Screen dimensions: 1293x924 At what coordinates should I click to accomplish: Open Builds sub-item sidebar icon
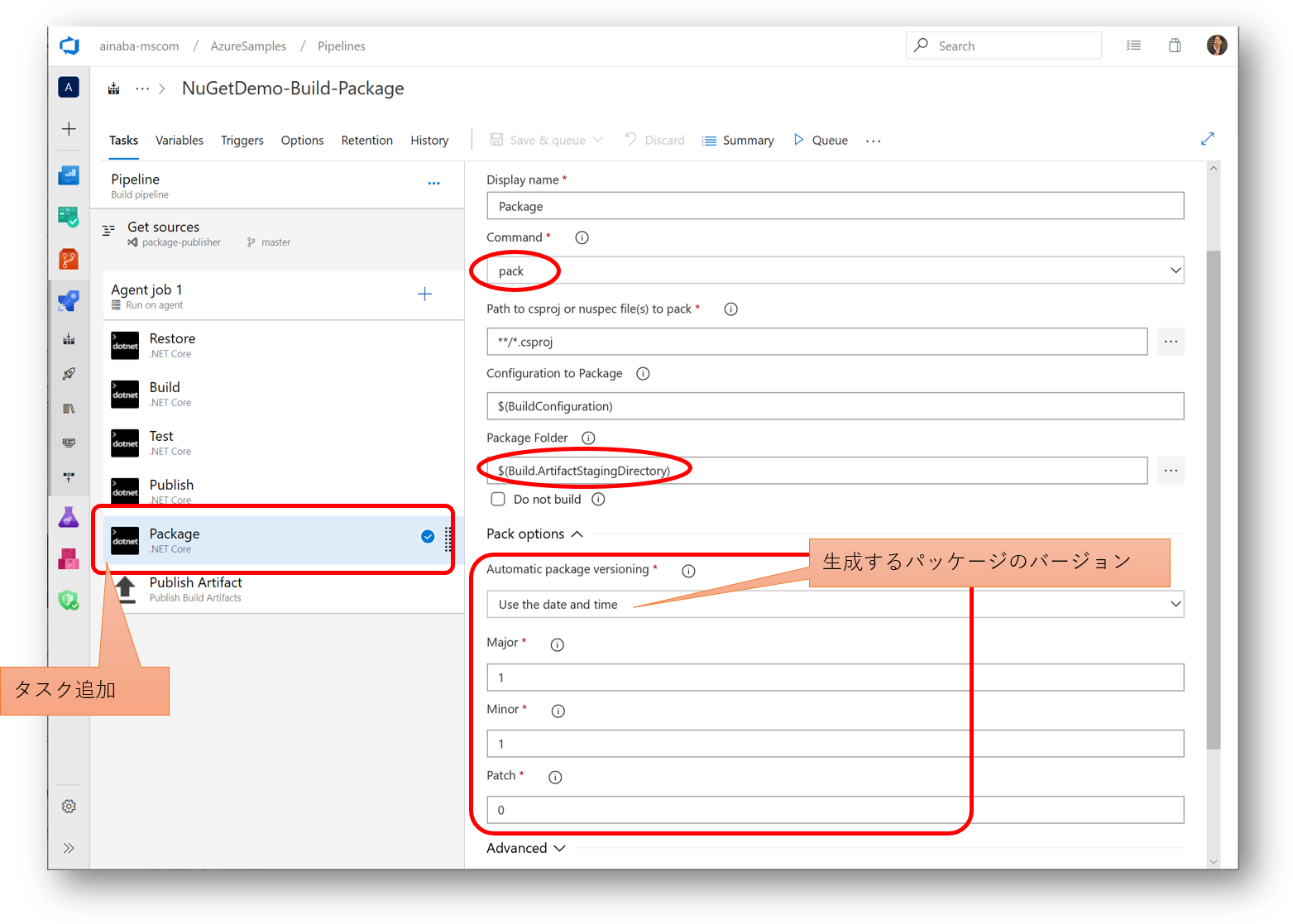(69, 339)
